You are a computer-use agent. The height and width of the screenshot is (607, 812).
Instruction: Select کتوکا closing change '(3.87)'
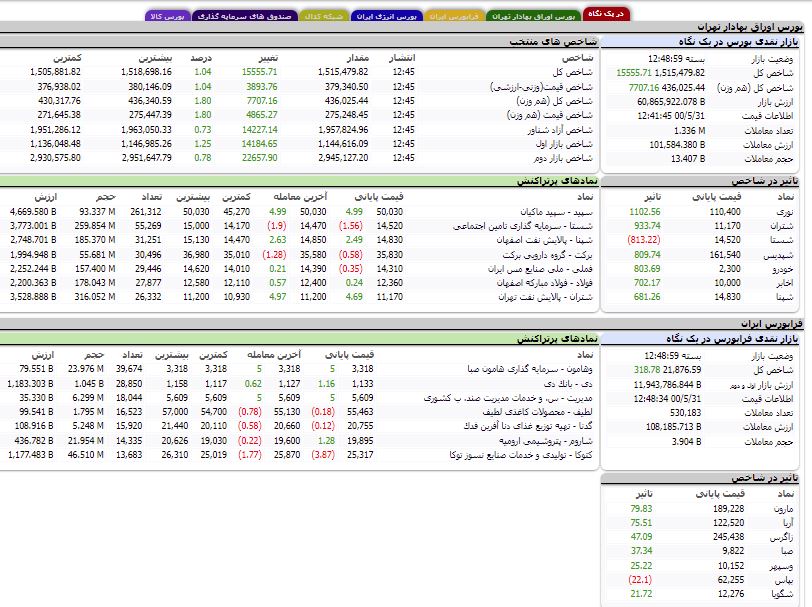[323, 455]
